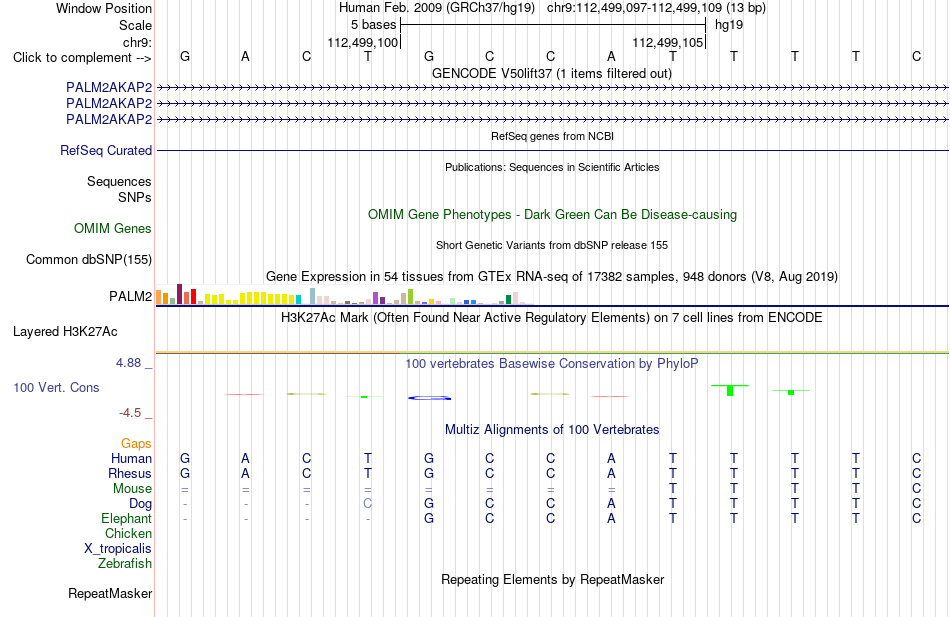
Task: Click 'Publications: Sequences in Scientific Articles' title
Action: click(552, 167)
